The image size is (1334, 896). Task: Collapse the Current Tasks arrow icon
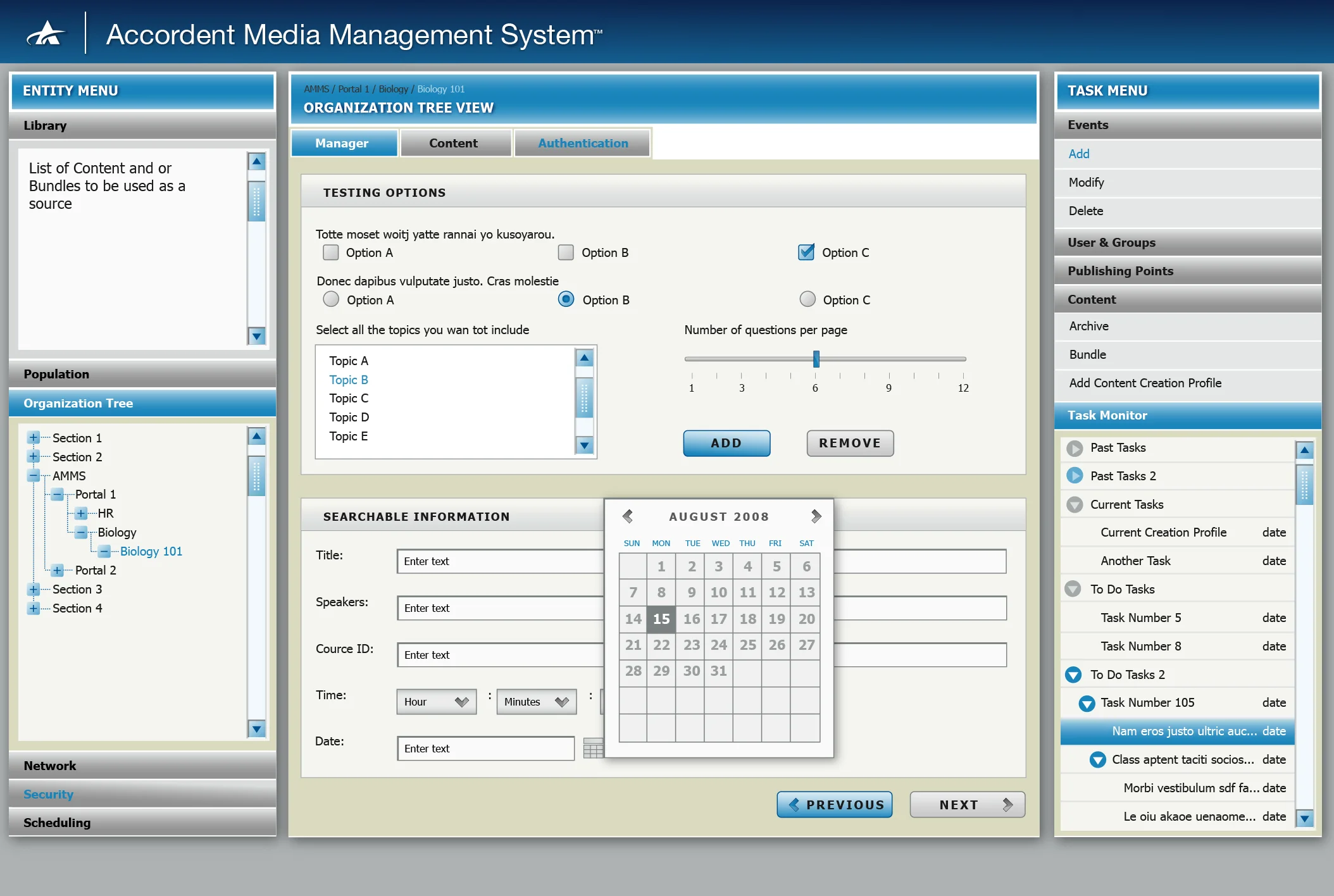[1075, 504]
